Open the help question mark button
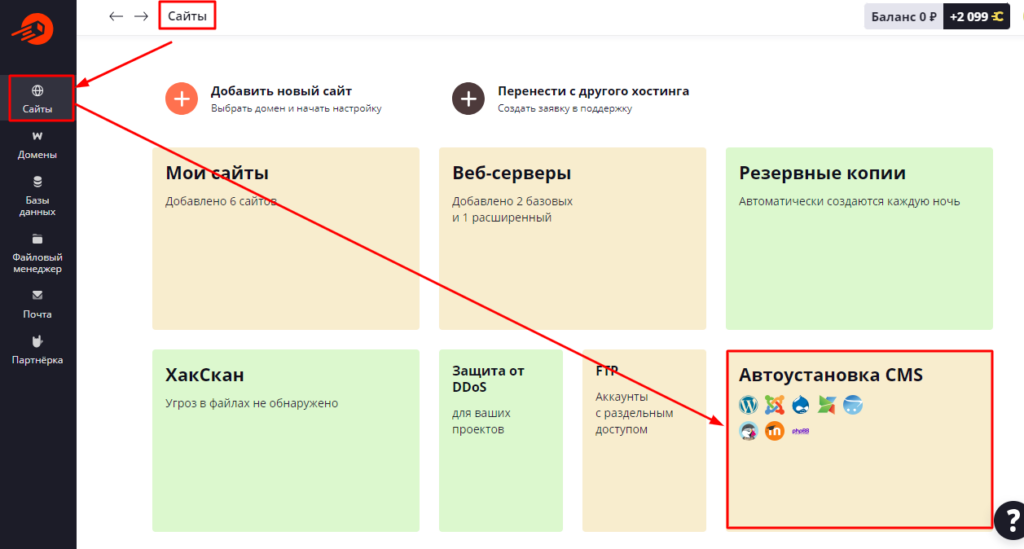Viewport: 1024px width, 549px height. (x=1010, y=520)
